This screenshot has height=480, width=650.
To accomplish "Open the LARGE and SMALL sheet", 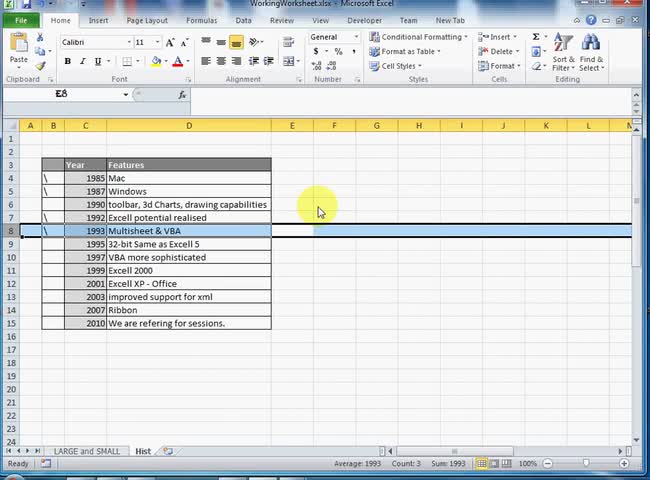I will tap(87, 451).
